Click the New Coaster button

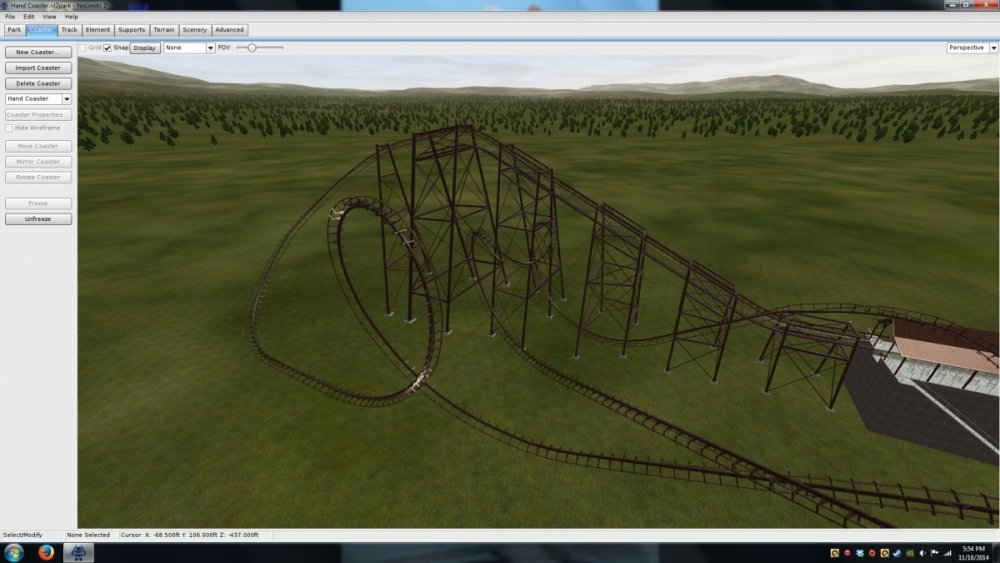pos(38,52)
